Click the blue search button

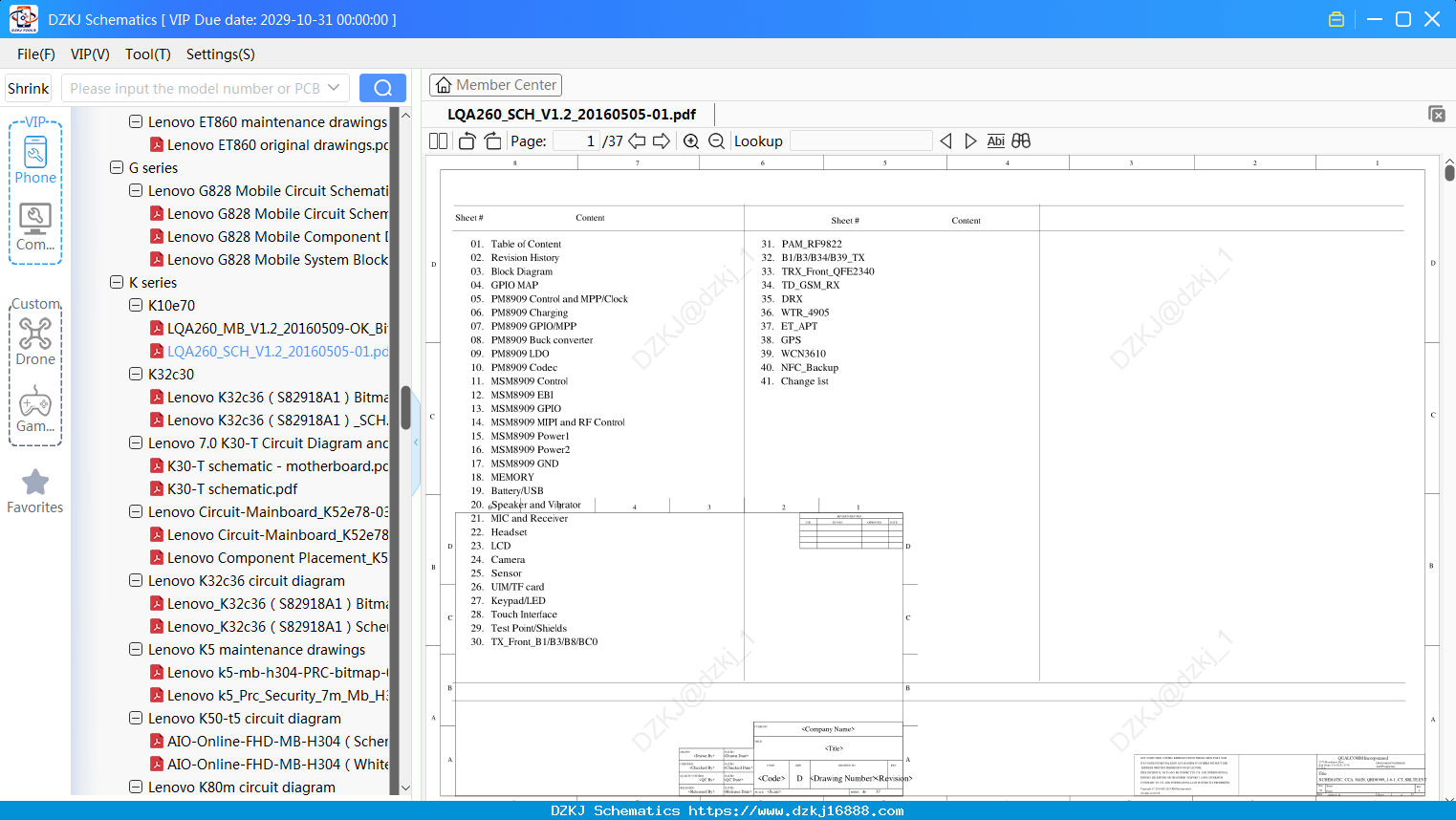pyautogui.click(x=382, y=88)
